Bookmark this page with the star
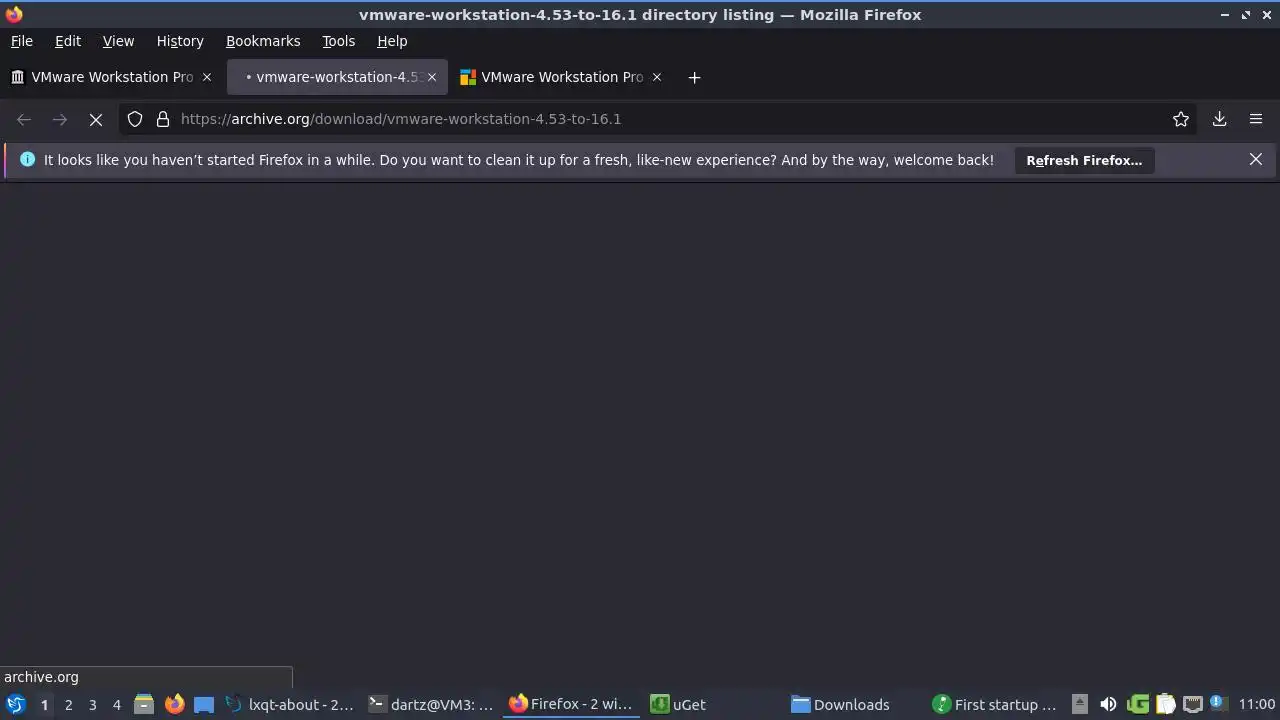The width and height of the screenshot is (1280, 720). (x=1181, y=119)
